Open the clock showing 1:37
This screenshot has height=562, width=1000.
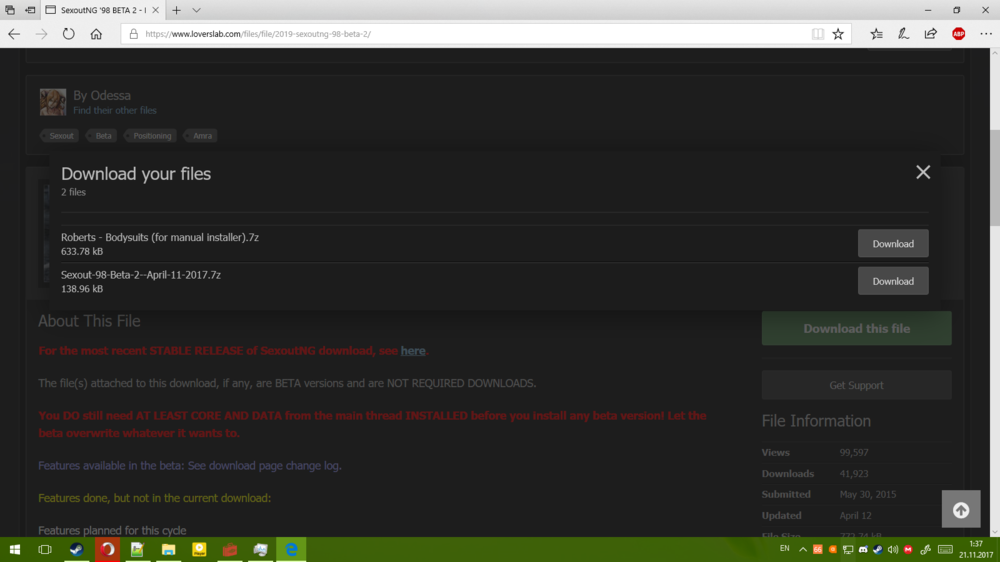[x=976, y=549]
